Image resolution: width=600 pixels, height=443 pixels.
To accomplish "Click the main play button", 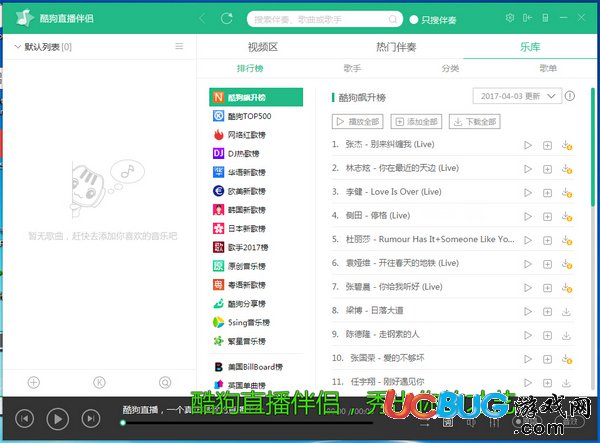I will coord(57,419).
